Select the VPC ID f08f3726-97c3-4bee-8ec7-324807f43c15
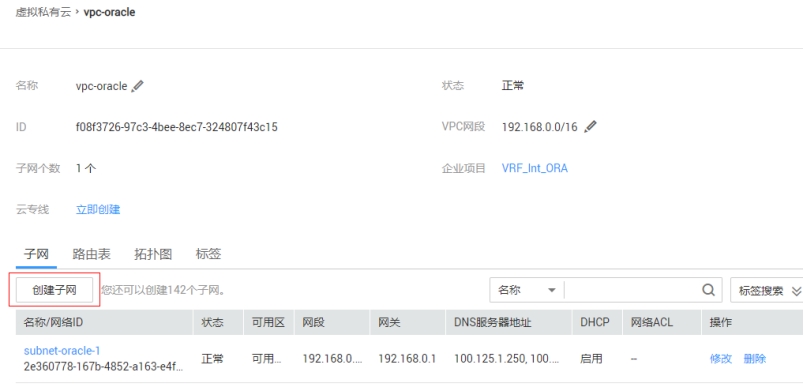Screen dimensions: 804x392 tap(176, 127)
